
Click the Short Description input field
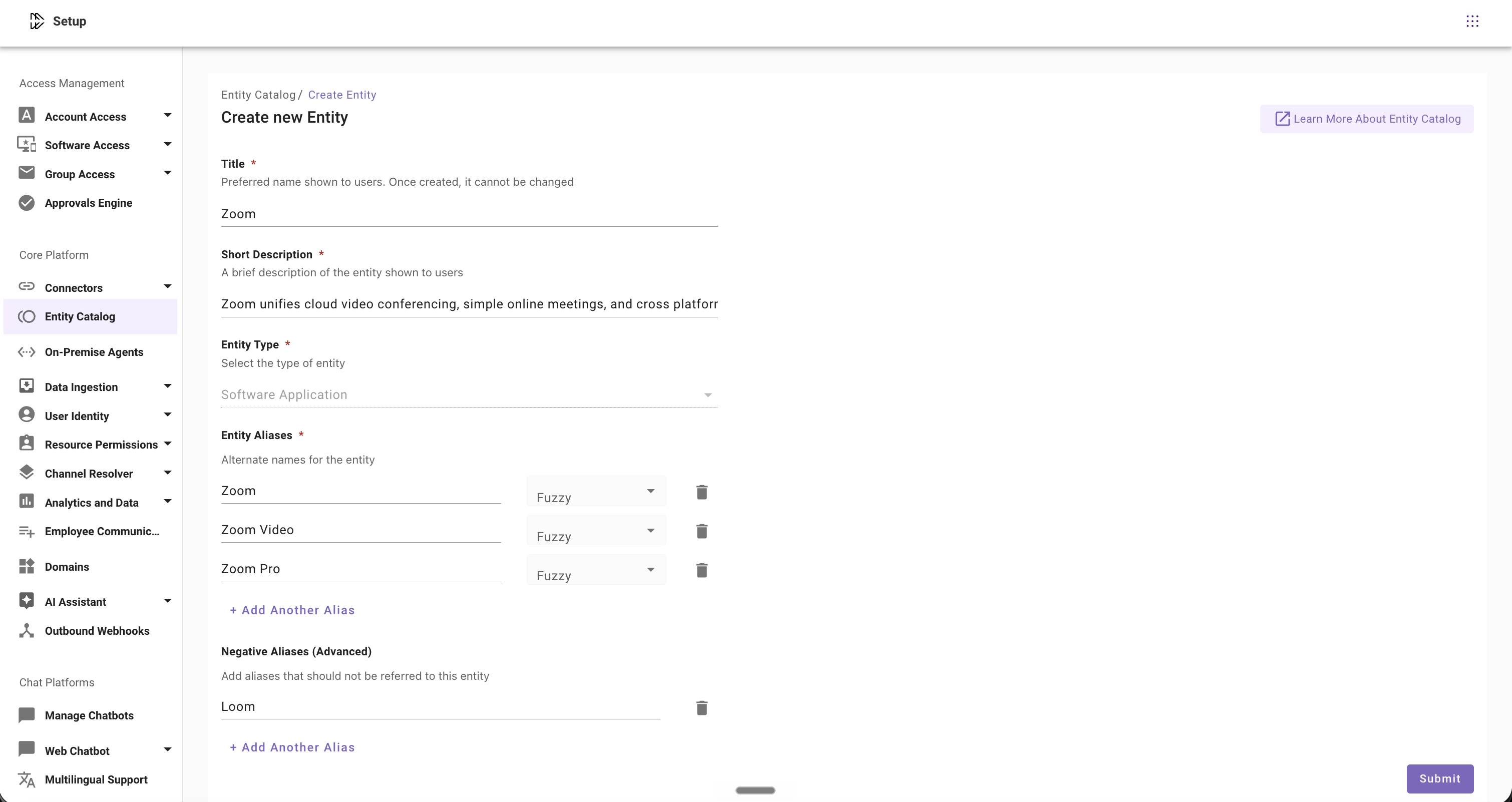tap(469, 304)
